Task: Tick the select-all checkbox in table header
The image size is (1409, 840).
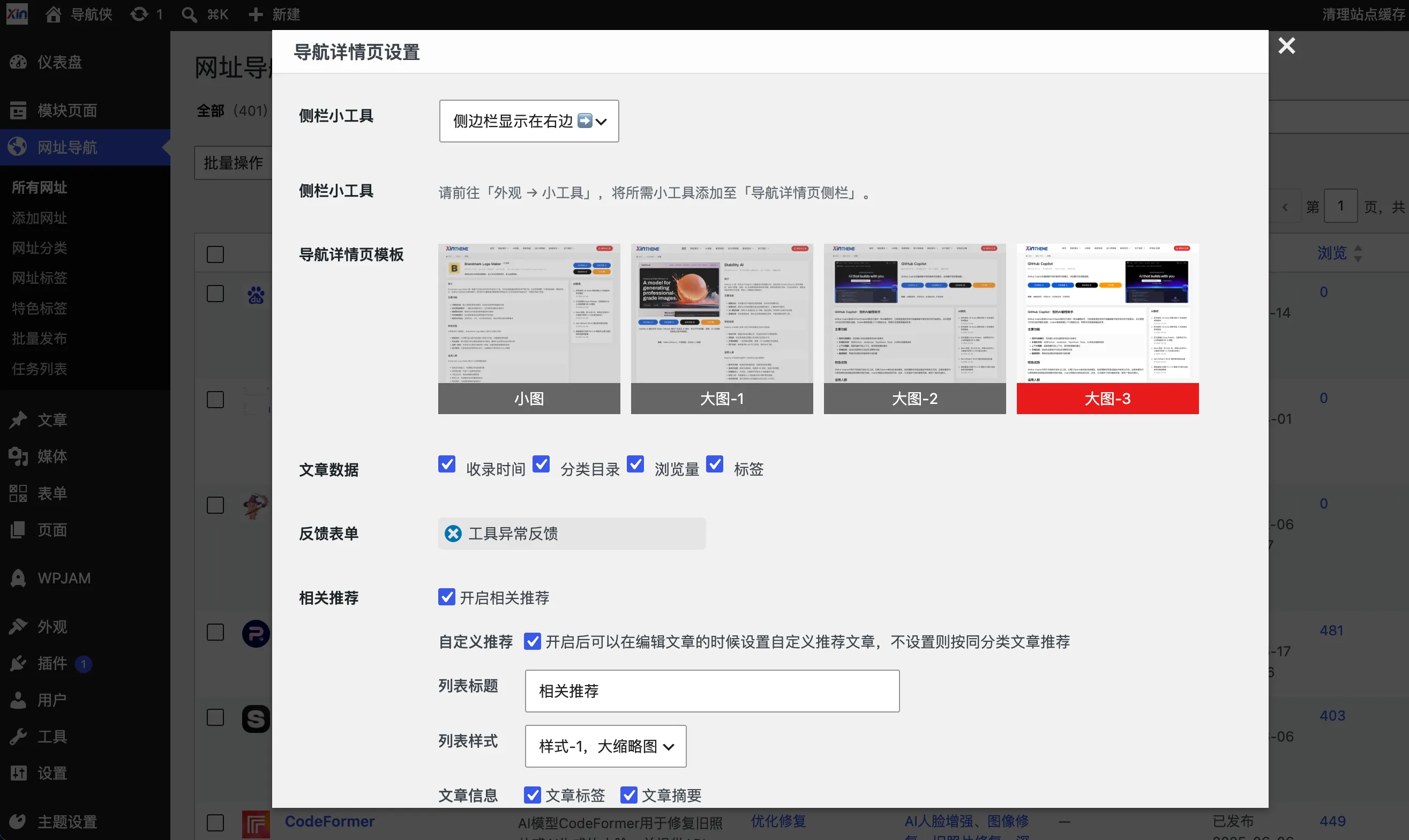Action: point(215,254)
